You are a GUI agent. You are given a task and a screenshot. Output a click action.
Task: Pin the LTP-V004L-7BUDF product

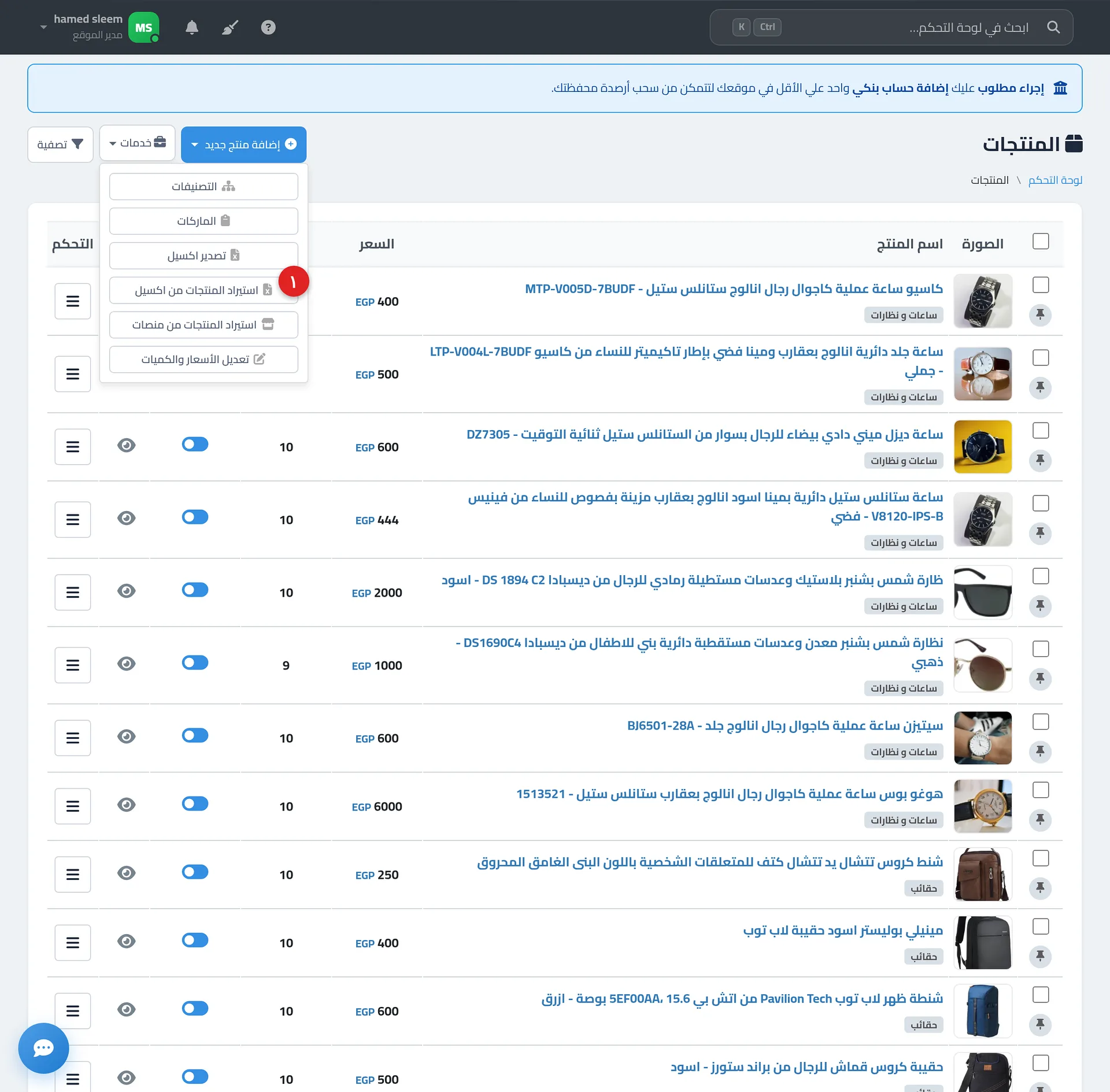[x=1040, y=387]
